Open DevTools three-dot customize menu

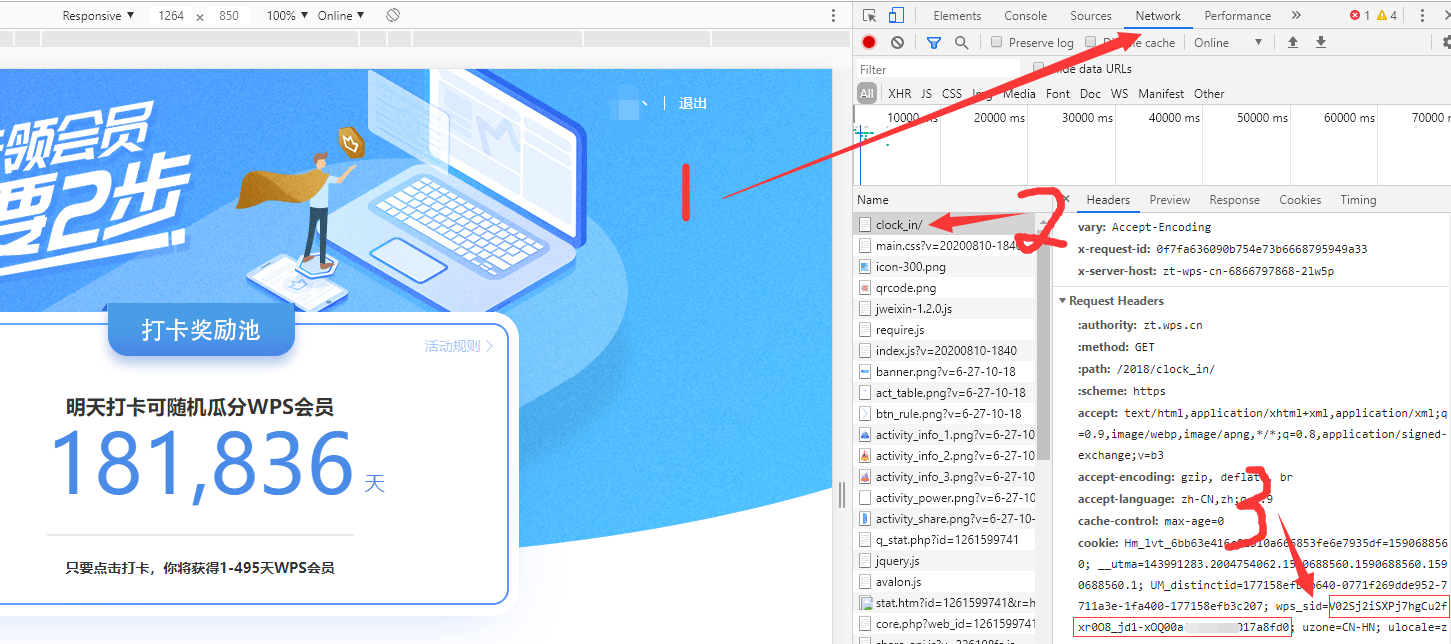point(1422,15)
